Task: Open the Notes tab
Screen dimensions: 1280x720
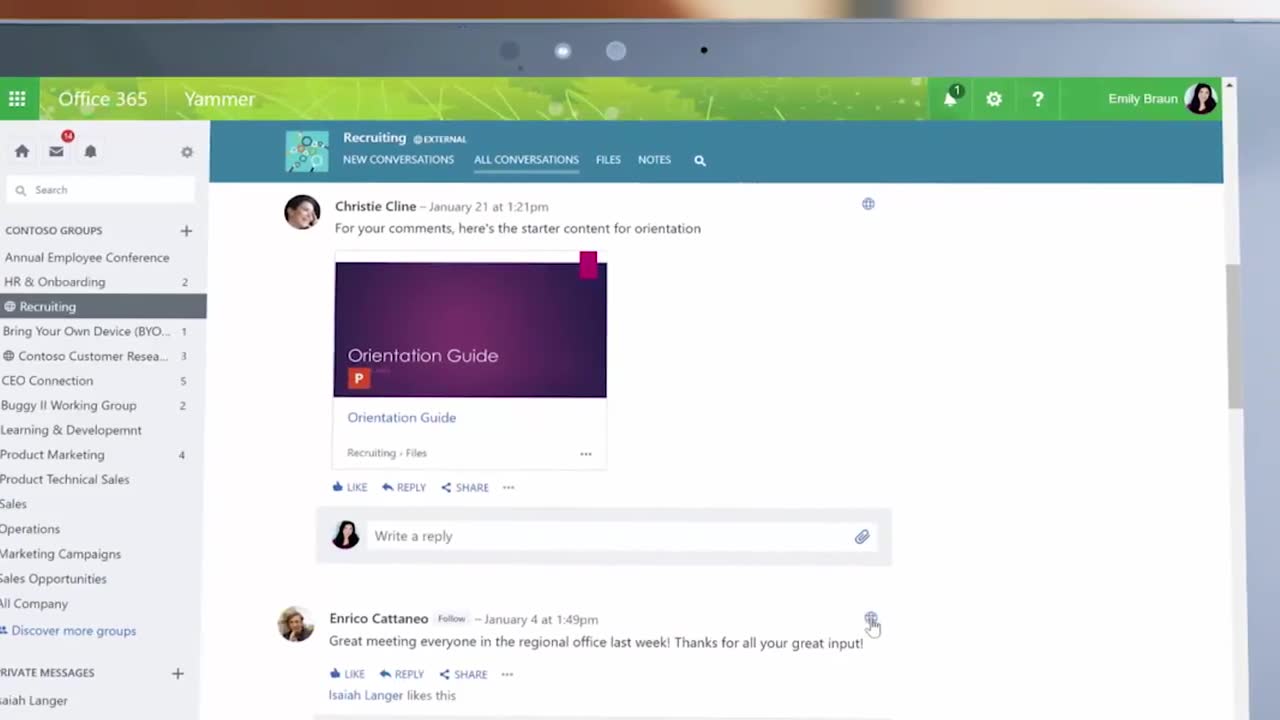Action: (654, 160)
